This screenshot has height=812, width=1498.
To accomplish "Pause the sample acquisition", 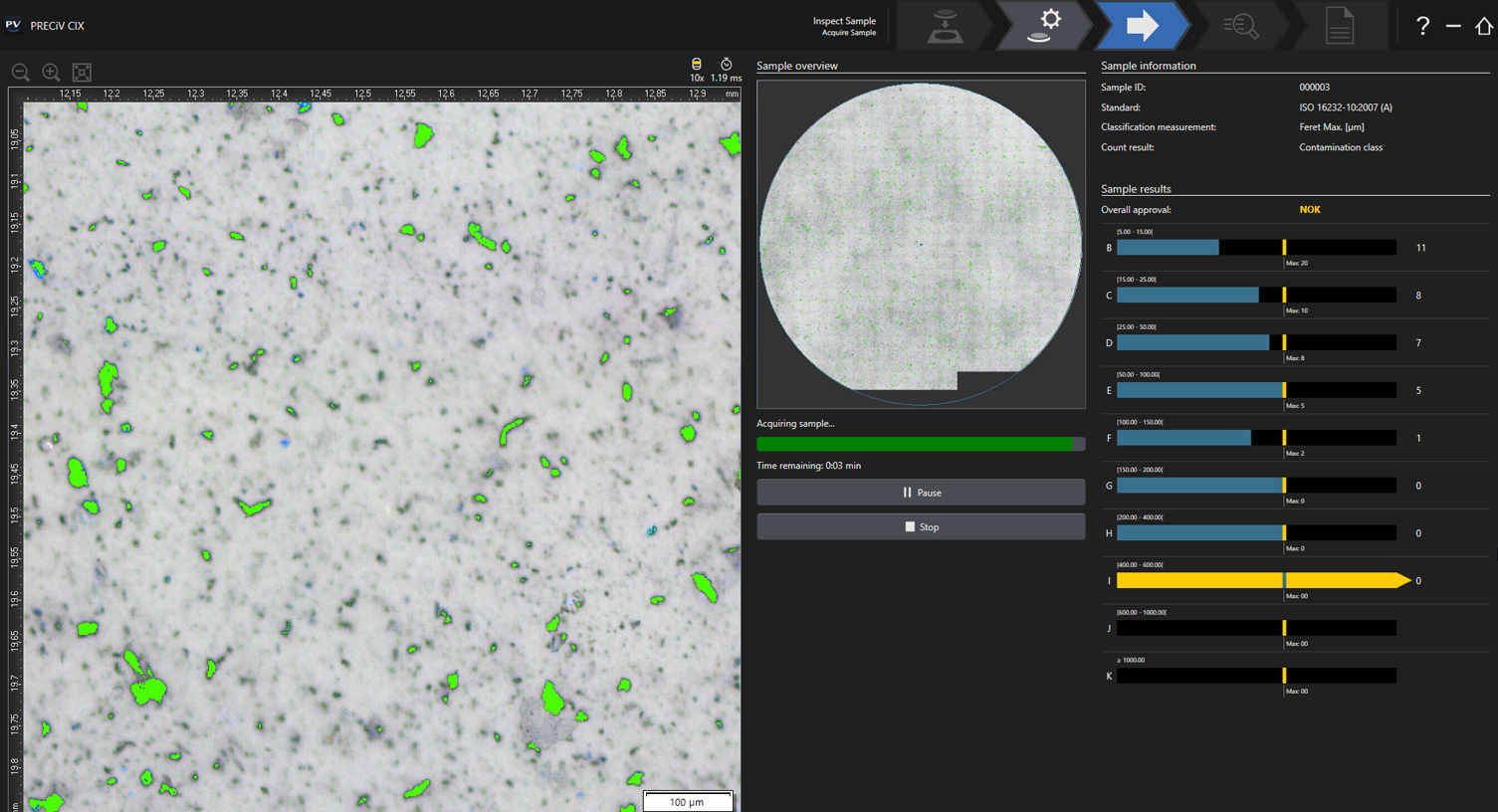I will [x=921, y=493].
